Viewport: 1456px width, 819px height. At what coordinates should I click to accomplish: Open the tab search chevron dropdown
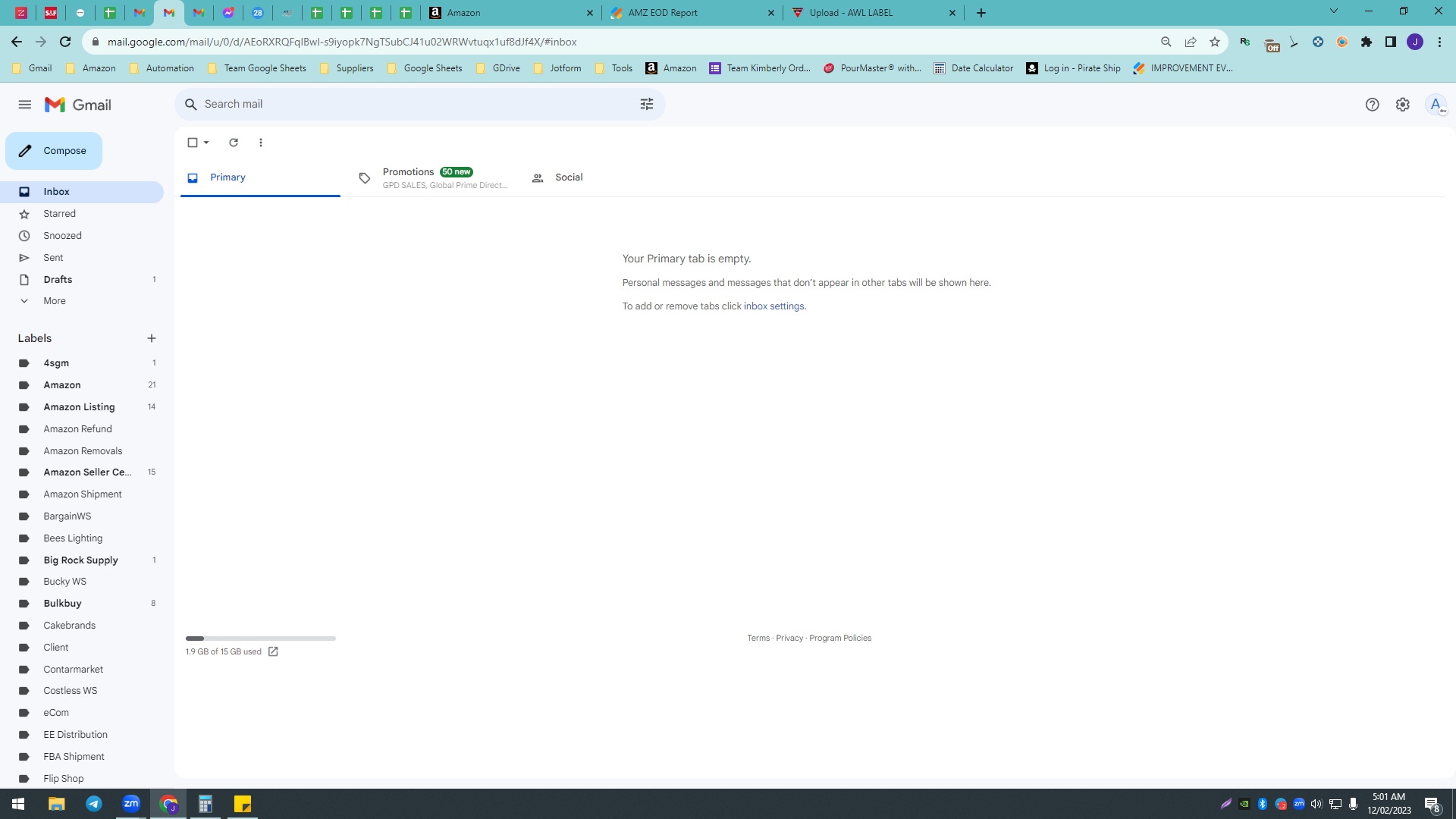pyautogui.click(x=1334, y=11)
